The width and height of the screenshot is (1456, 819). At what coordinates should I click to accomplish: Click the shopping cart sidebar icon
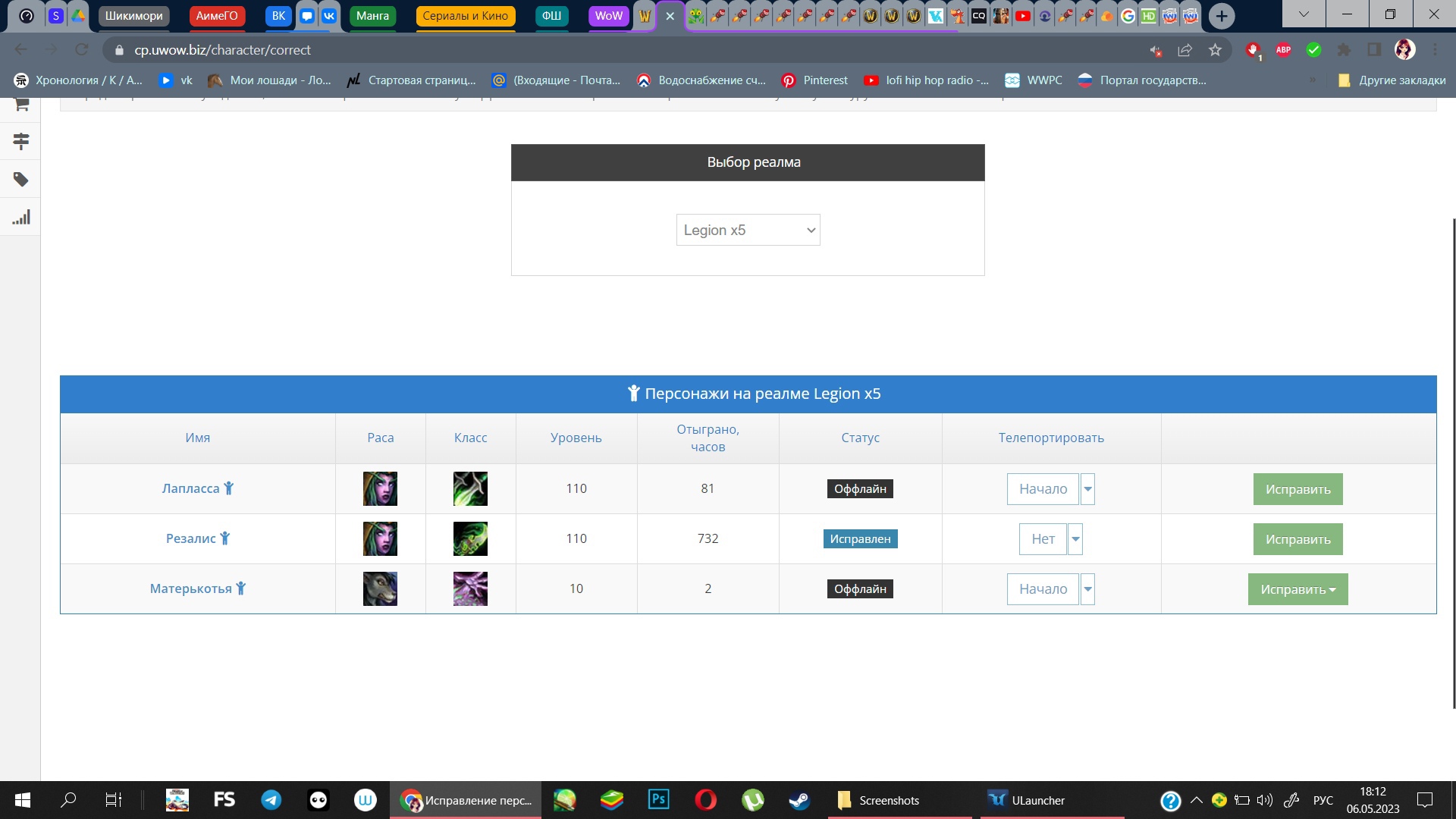tap(21, 104)
